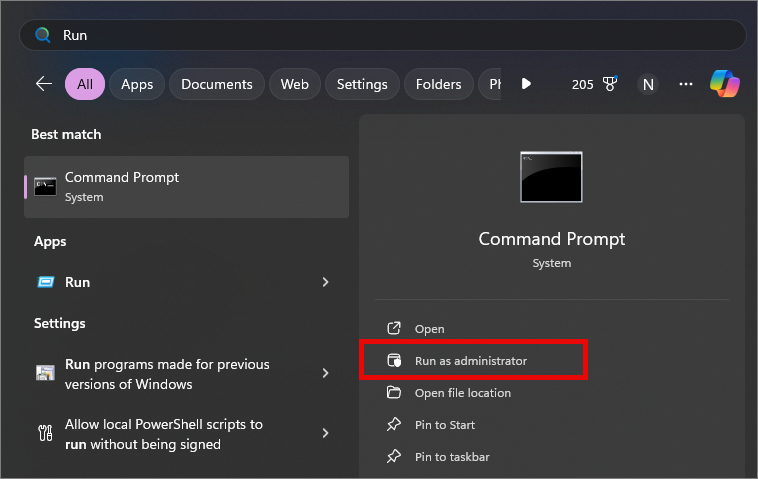Image resolution: width=758 pixels, height=479 pixels.
Task: Expand the PowerShell scripts setting chevron
Action: click(x=325, y=433)
